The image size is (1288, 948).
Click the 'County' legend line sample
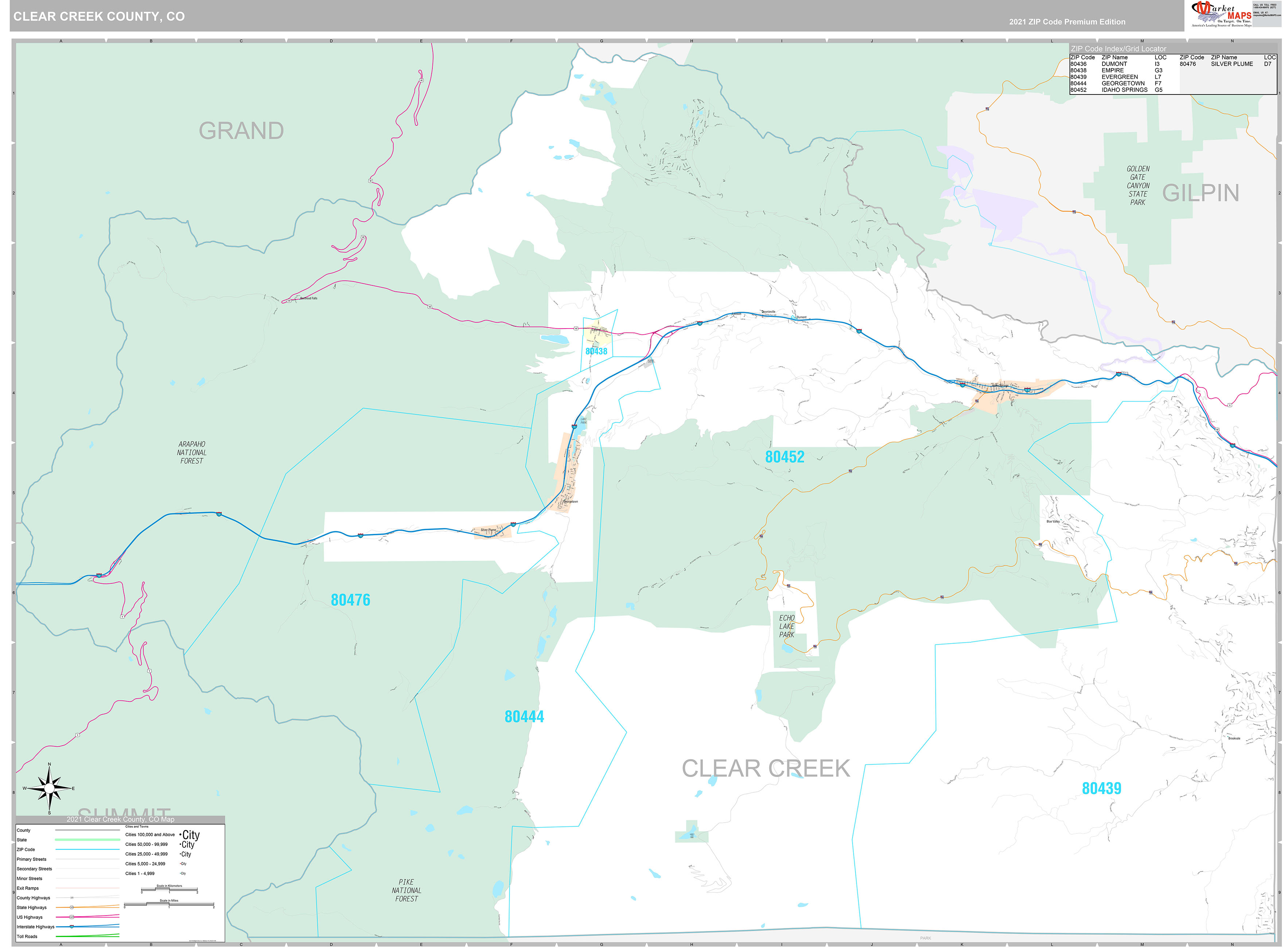(x=87, y=830)
